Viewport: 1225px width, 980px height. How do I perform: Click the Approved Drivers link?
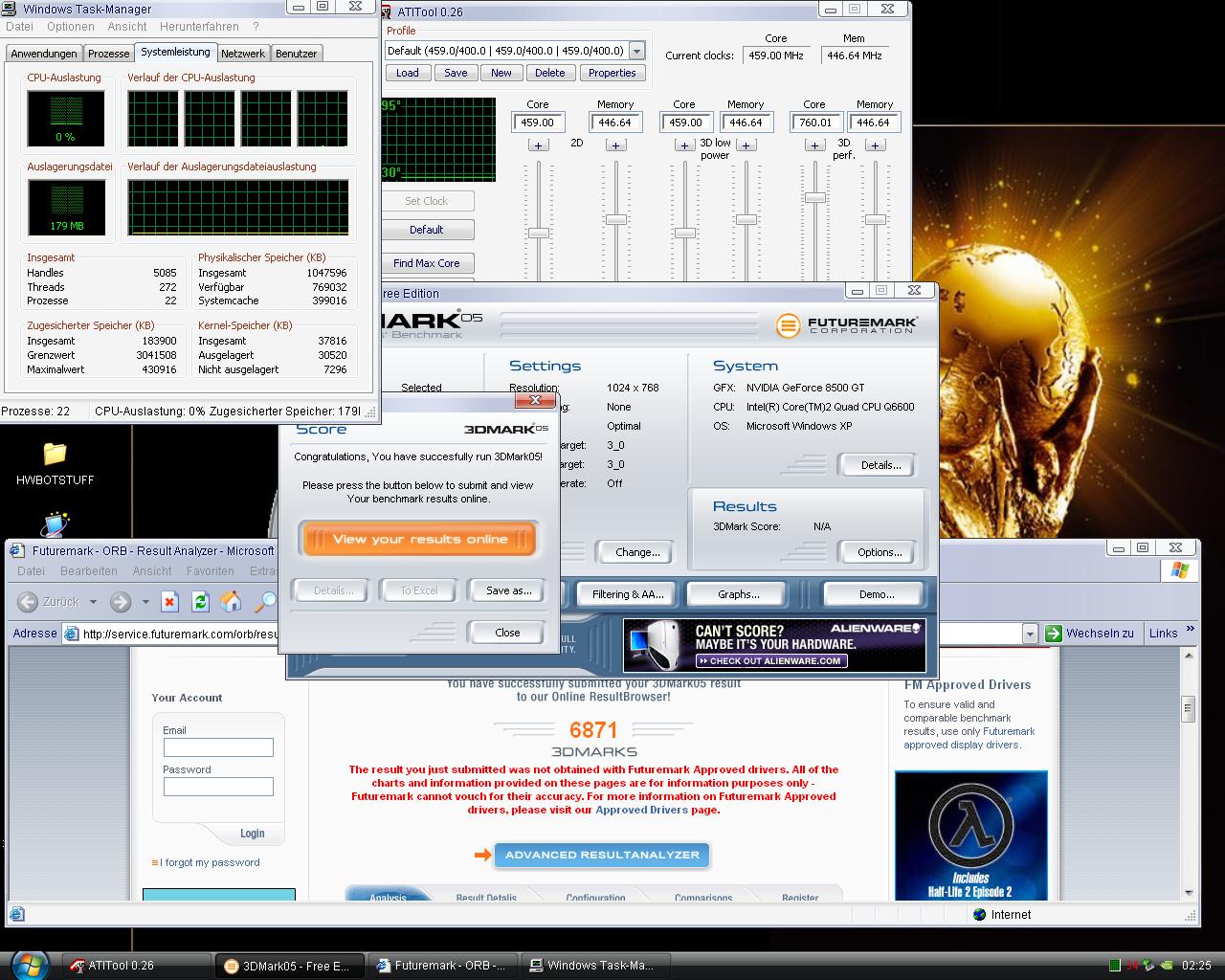(x=641, y=810)
